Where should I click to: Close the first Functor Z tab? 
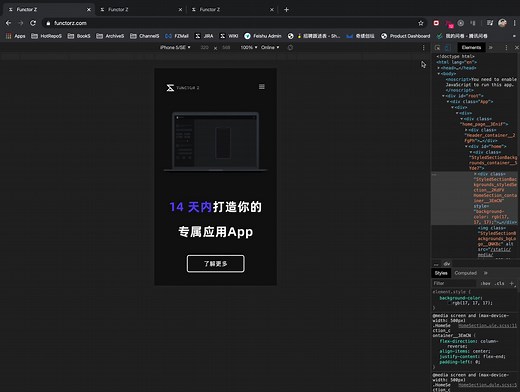pos(89,10)
